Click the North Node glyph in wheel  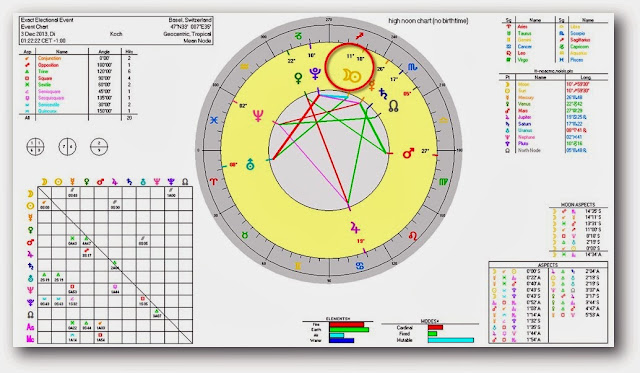393,106
